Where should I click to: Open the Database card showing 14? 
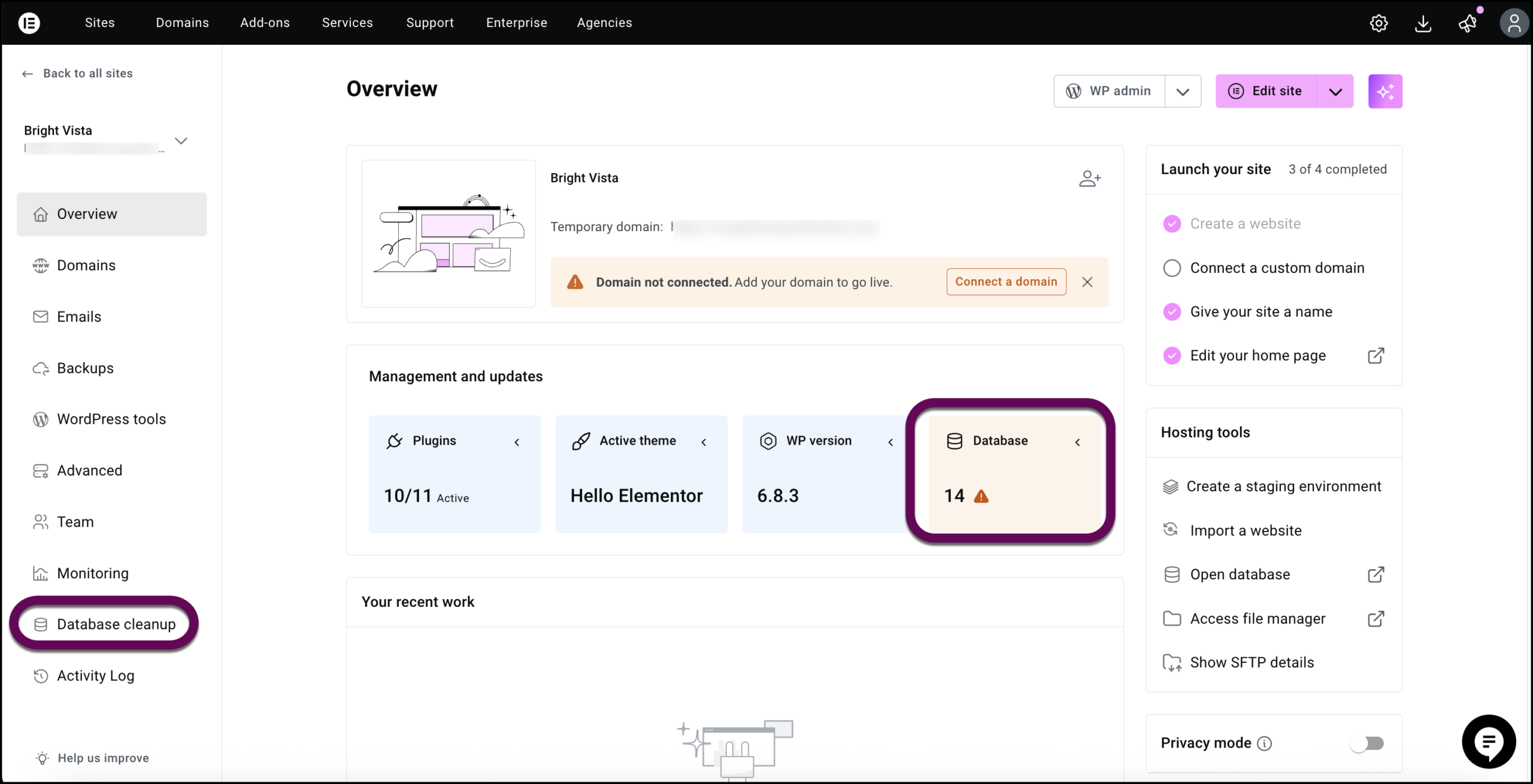click(x=1016, y=473)
